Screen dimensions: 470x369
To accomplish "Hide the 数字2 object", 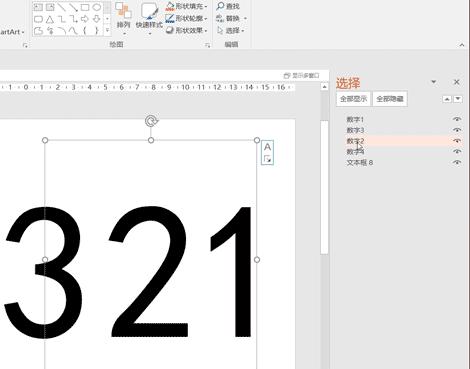I will coord(457,141).
